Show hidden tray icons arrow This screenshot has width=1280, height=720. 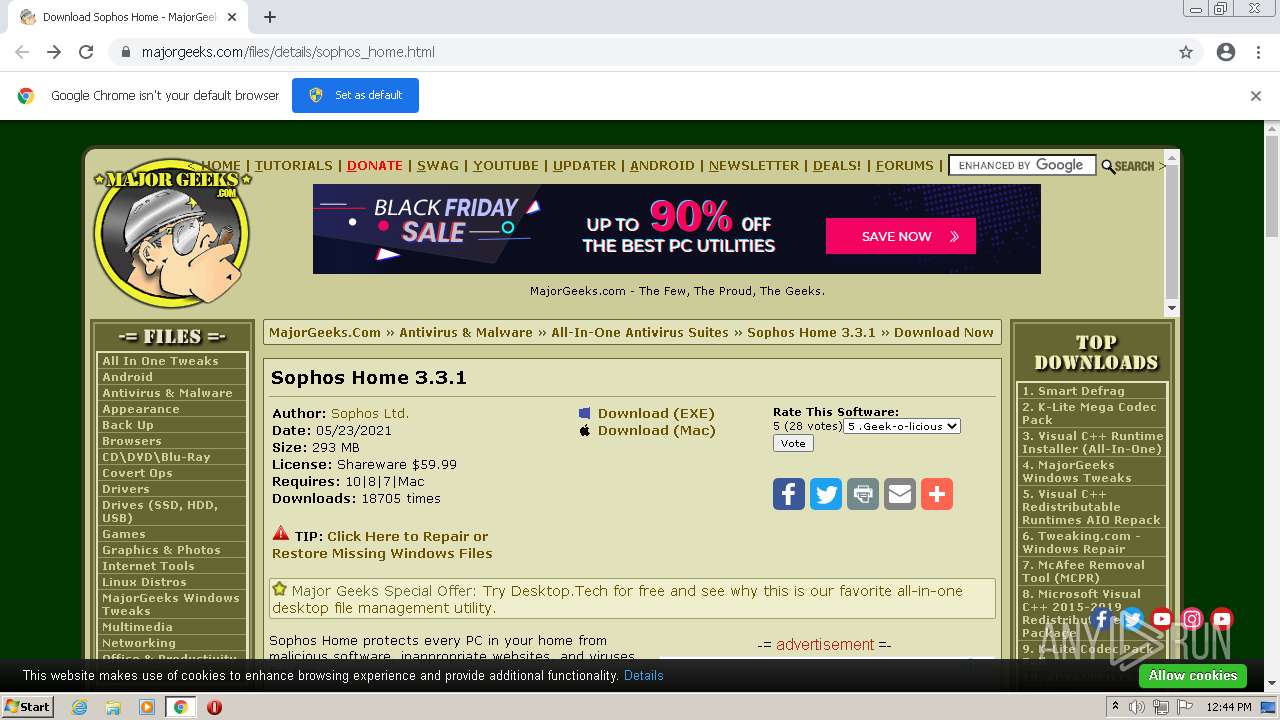click(x=1115, y=707)
